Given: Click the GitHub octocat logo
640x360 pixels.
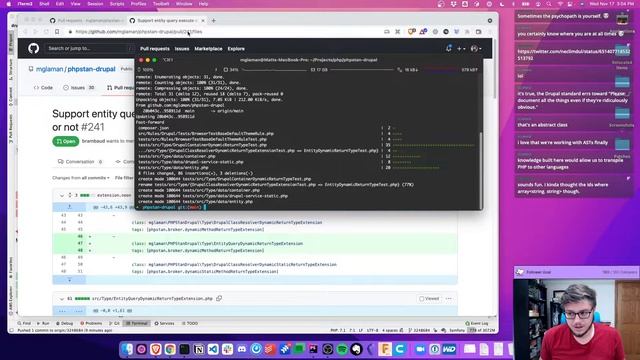Looking at the screenshot, I should pos(33,49).
